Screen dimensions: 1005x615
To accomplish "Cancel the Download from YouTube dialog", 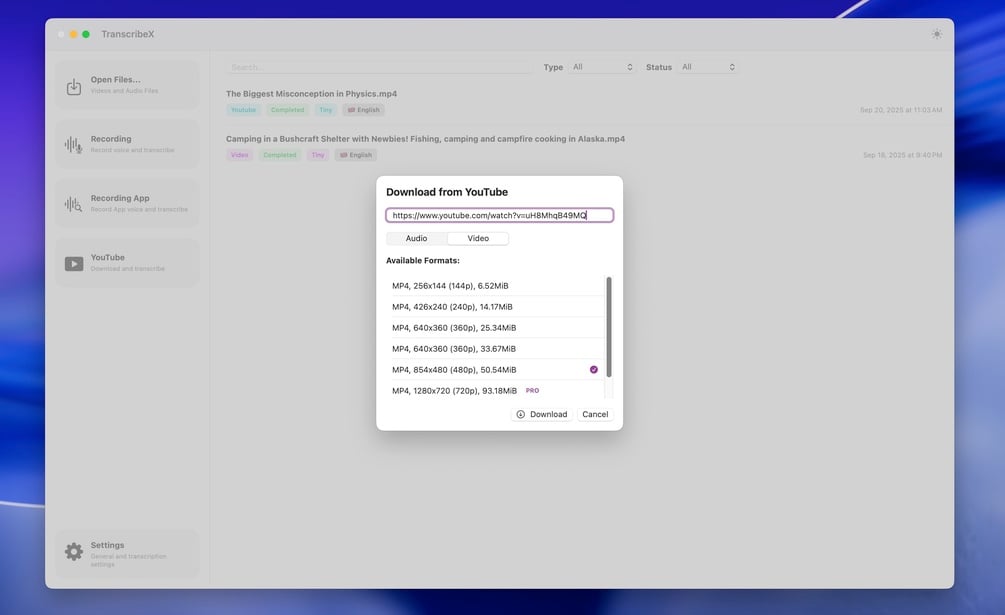I will click(595, 414).
